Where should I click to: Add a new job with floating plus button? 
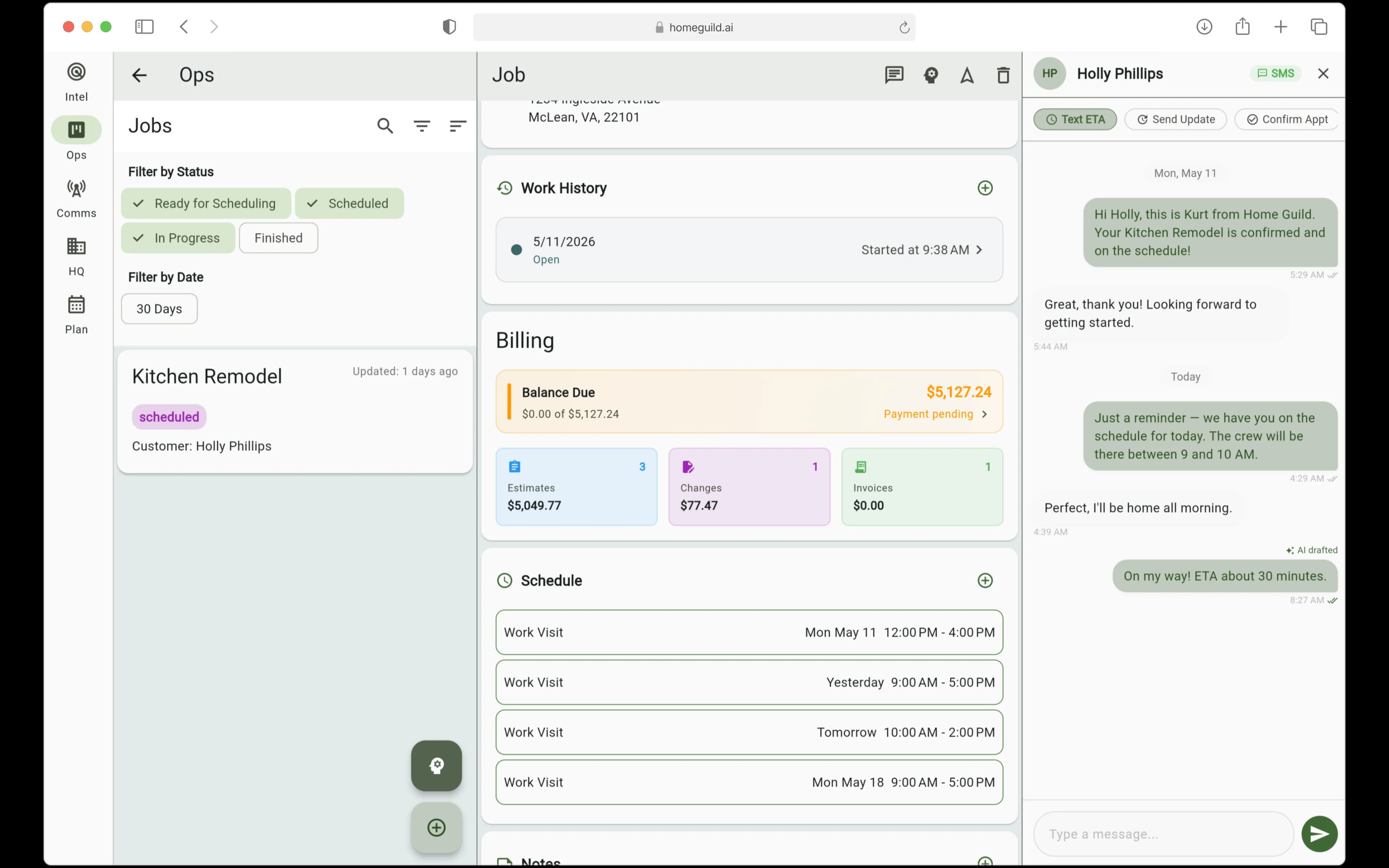click(436, 828)
